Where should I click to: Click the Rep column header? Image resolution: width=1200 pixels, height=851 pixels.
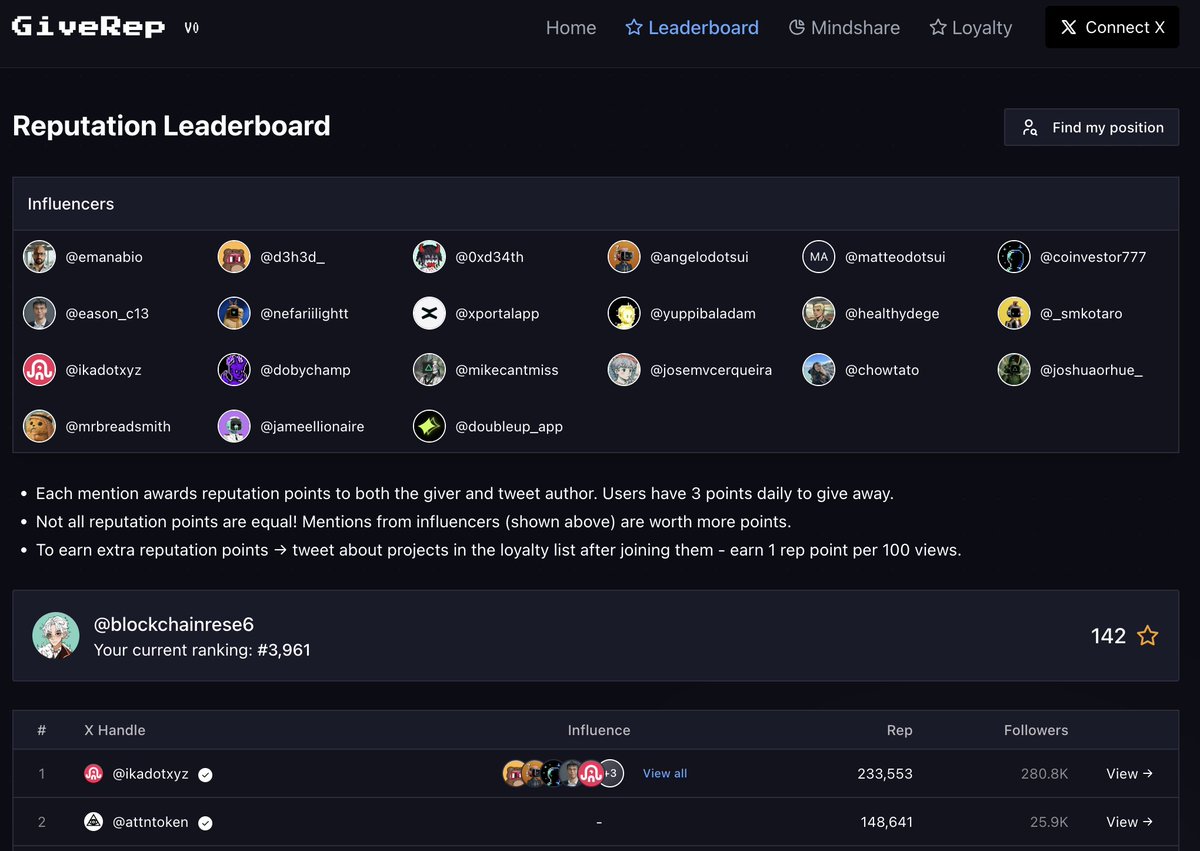point(900,730)
